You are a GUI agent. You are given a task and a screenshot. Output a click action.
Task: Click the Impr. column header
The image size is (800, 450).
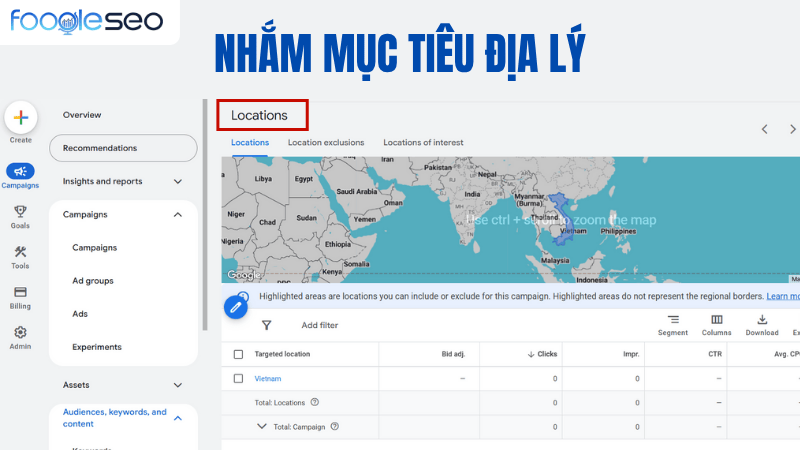631,354
